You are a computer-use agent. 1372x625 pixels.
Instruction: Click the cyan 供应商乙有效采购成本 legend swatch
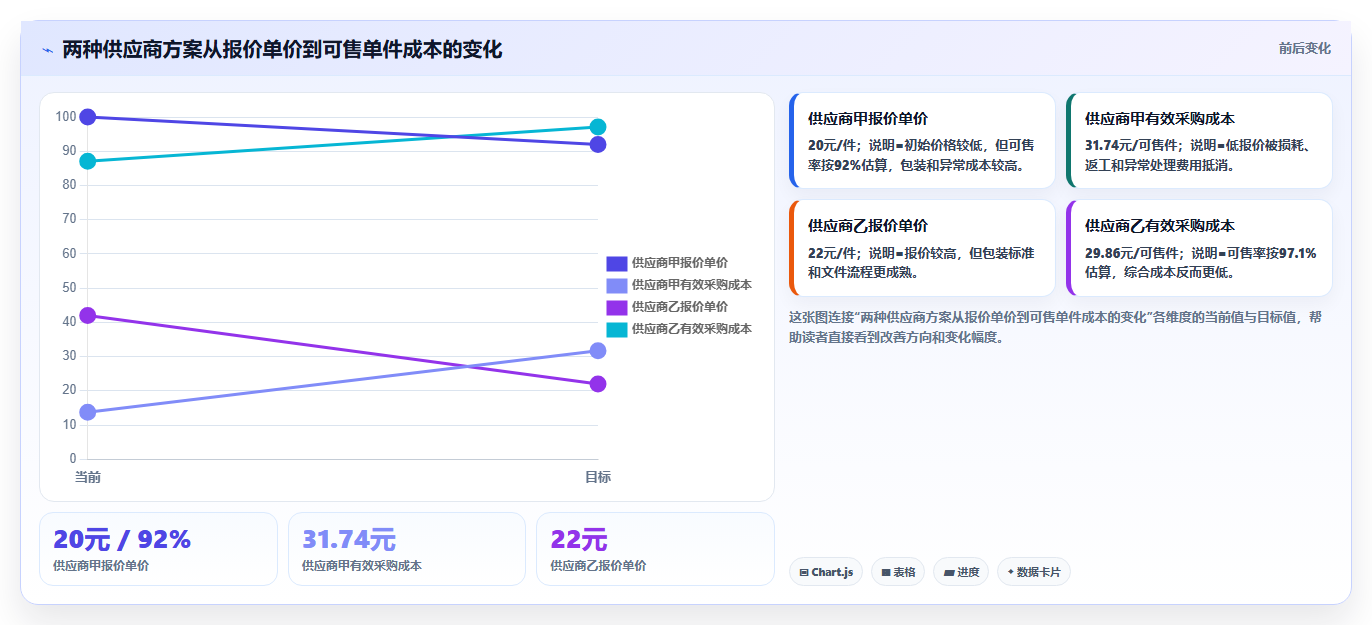tap(616, 329)
